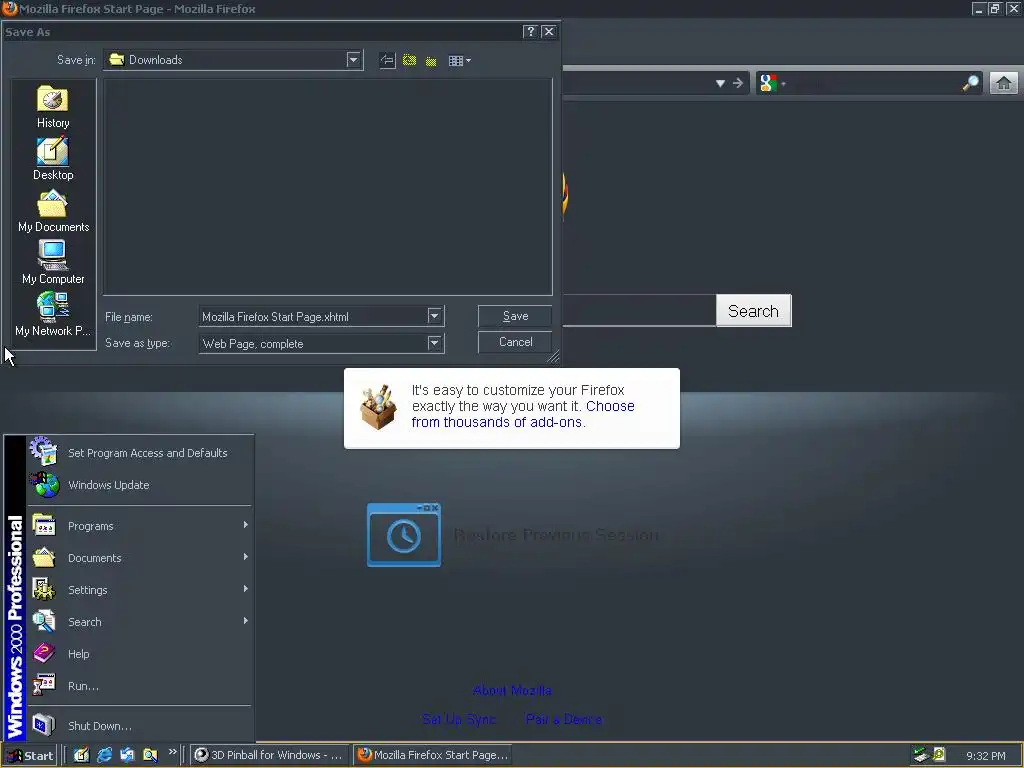Screen dimensions: 1024x768
Task: Choose Run... from the Start menu
Action: (140, 686)
